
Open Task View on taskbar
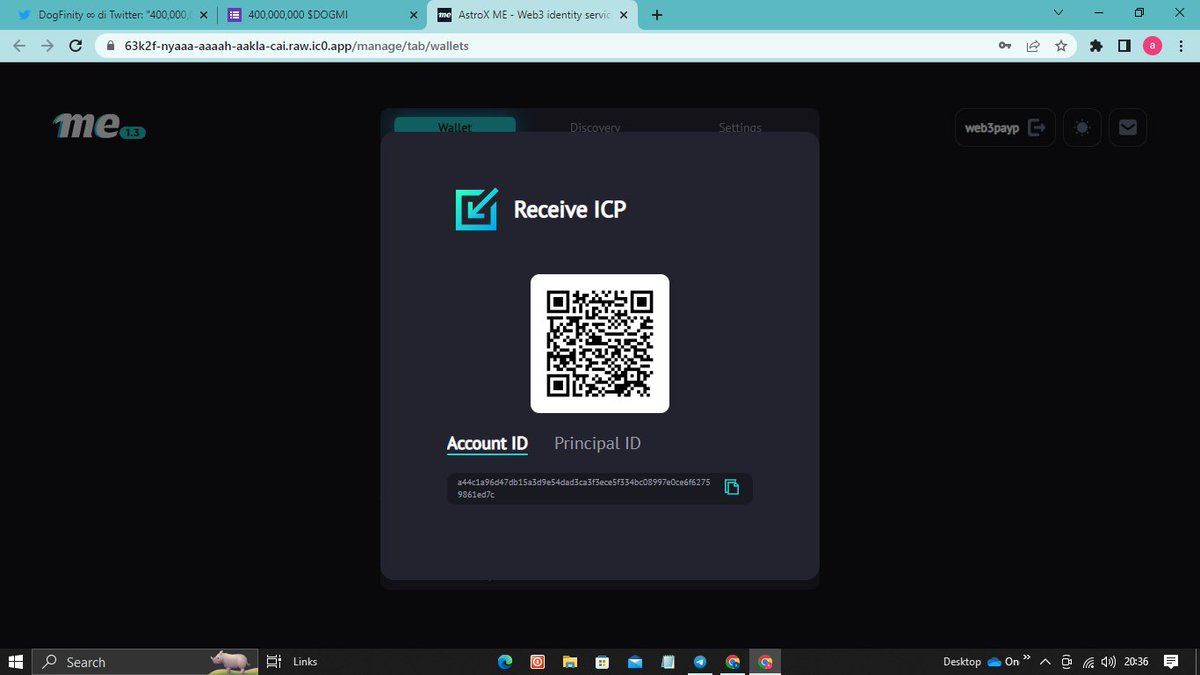(274, 661)
